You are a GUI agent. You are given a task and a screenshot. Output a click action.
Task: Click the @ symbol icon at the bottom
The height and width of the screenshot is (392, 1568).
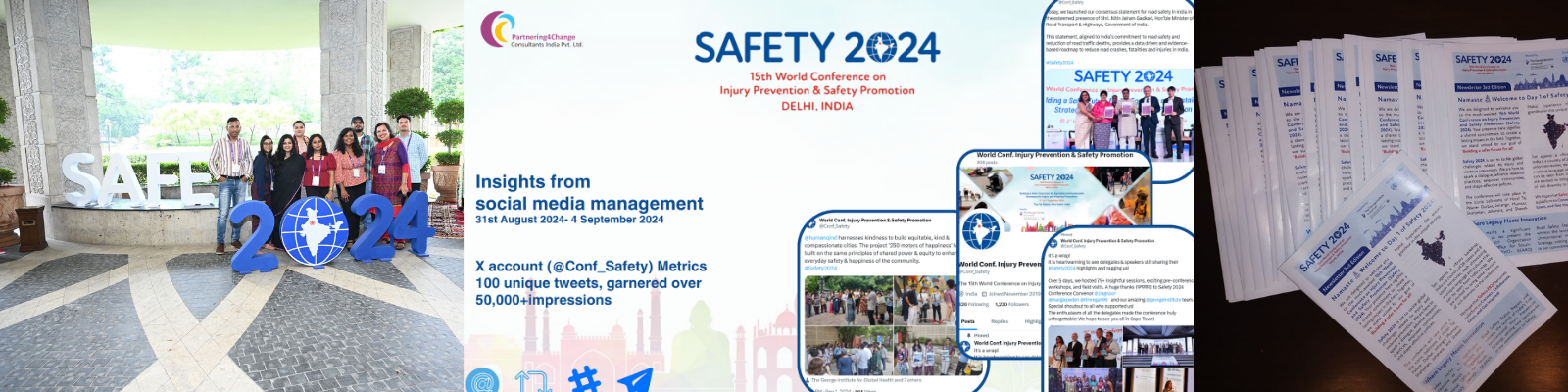483,381
